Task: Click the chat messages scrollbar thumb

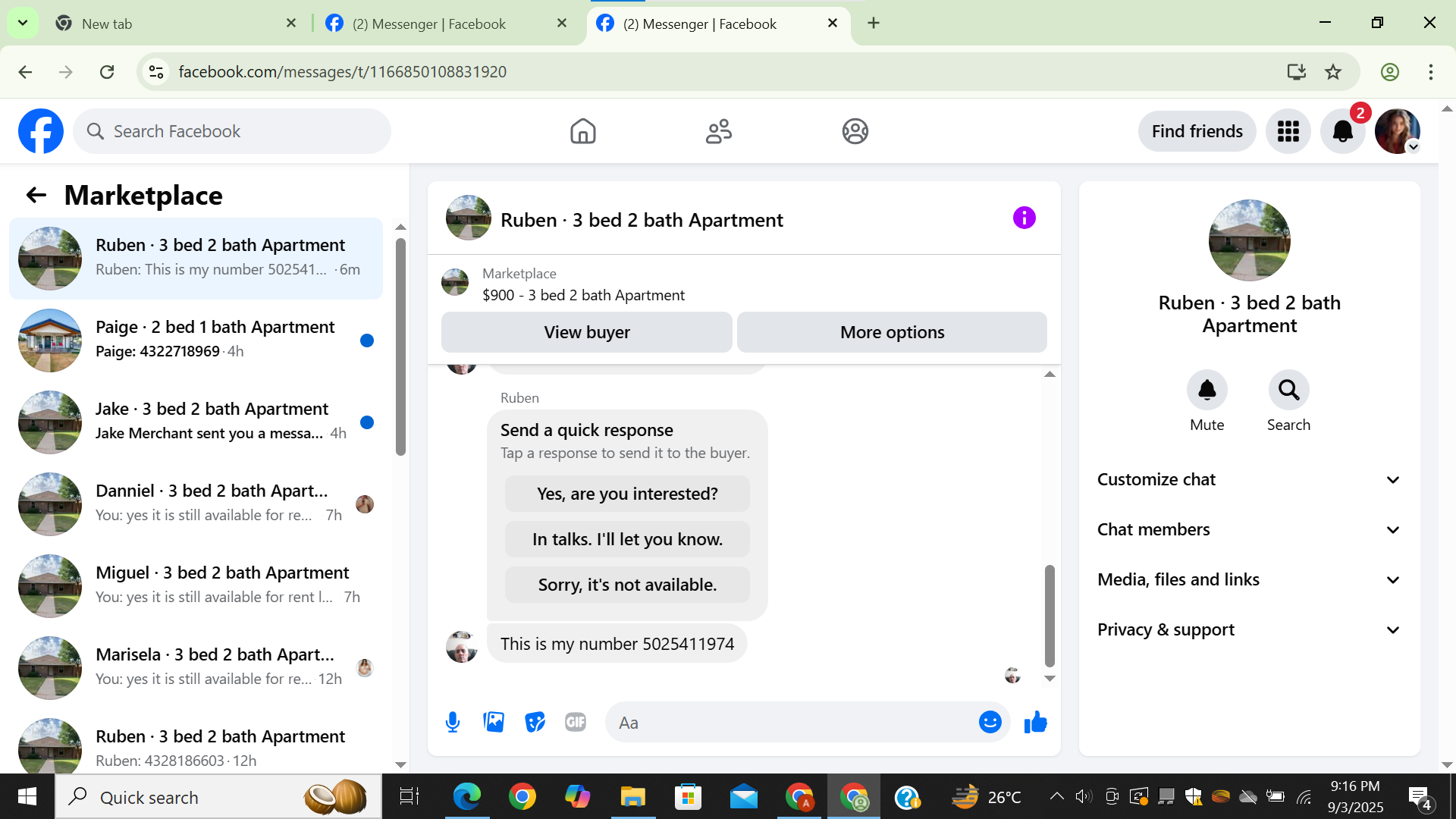Action: tap(1050, 615)
